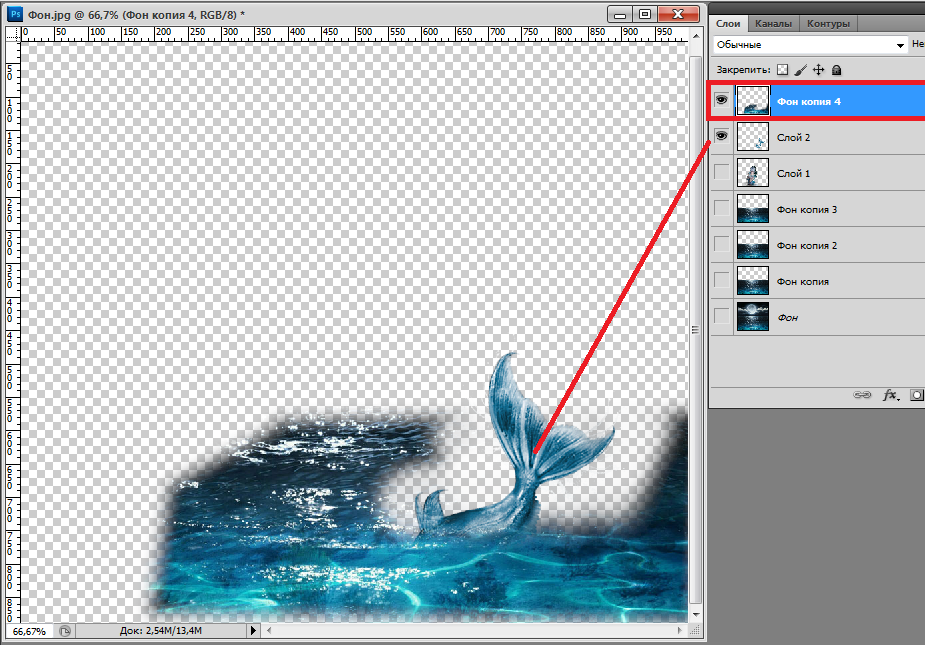The width and height of the screenshot is (925, 645).
Task: Select the Фон background layer
Action: click(x=788, y=317)
